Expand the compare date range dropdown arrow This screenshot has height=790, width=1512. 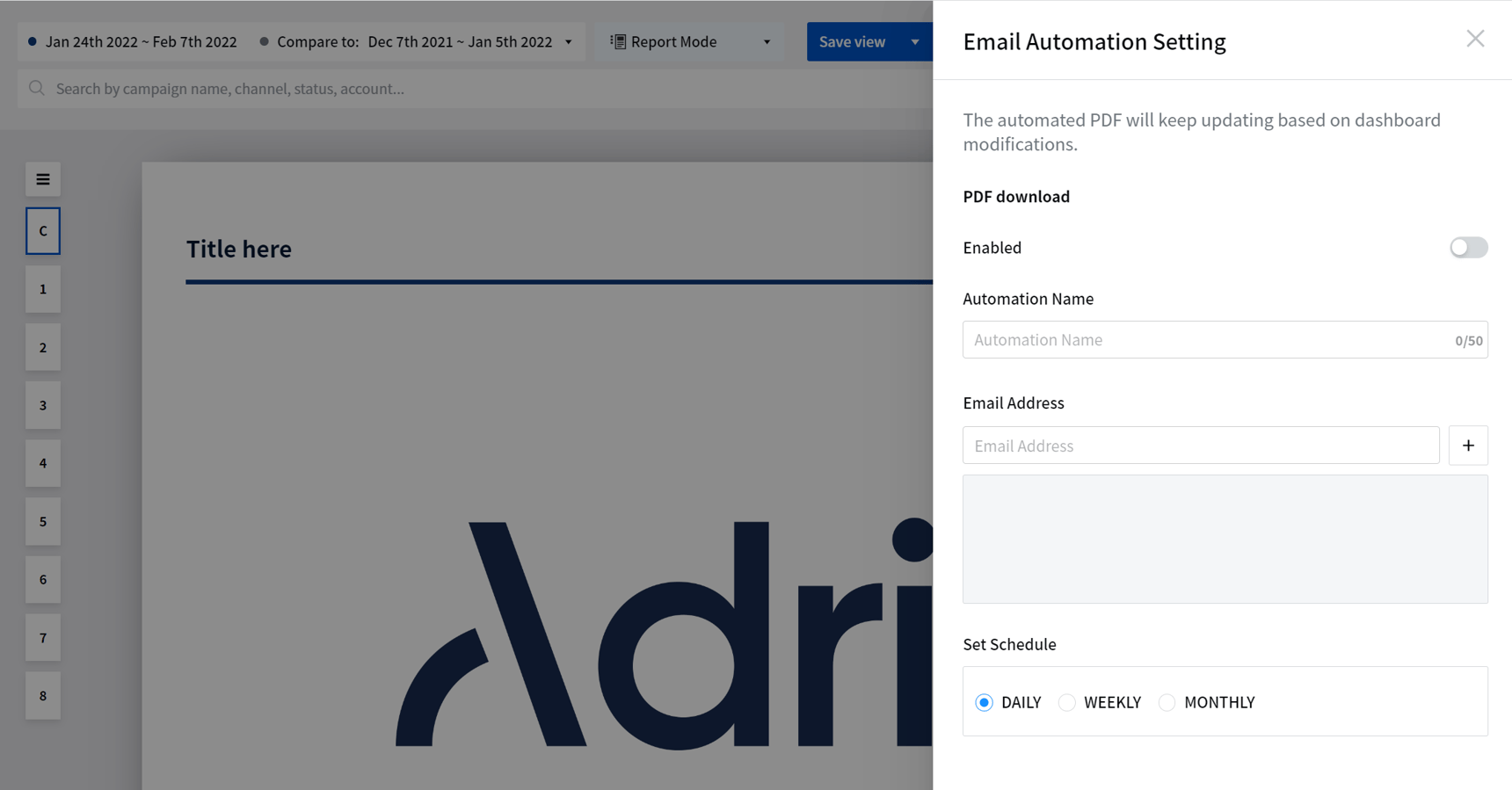click(569, 42)
